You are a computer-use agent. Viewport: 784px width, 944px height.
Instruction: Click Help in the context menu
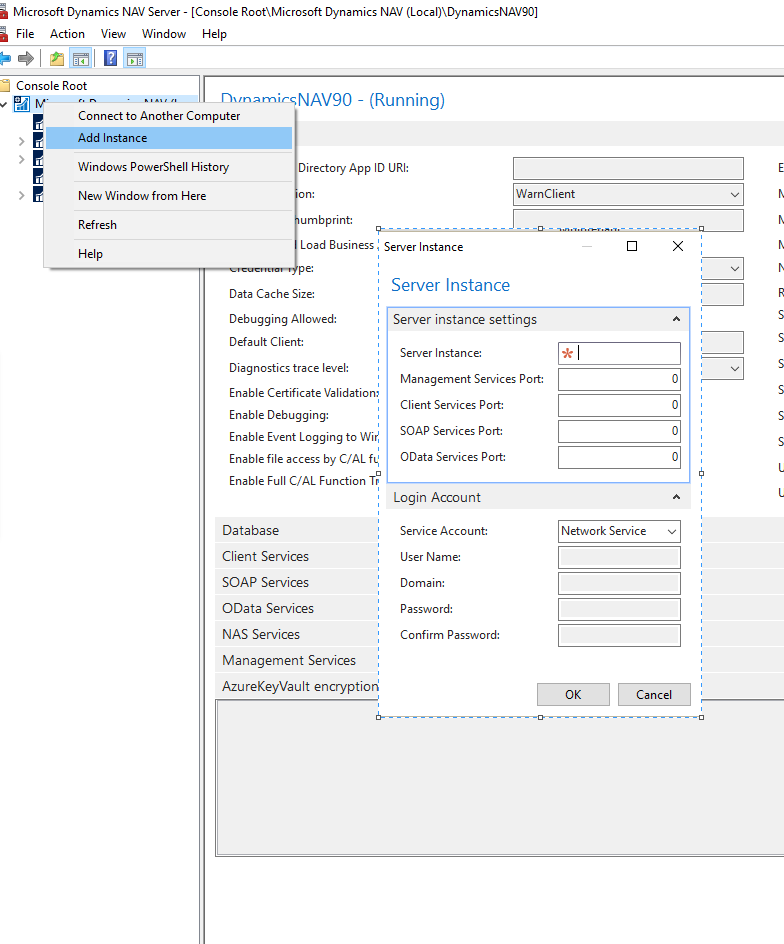tap(169, 253)
